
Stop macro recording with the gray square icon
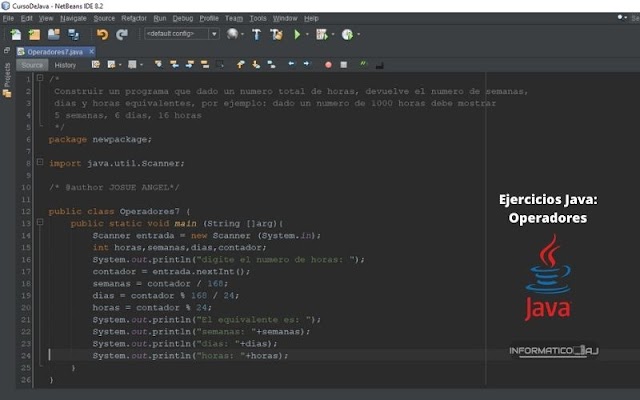[344, 65]
